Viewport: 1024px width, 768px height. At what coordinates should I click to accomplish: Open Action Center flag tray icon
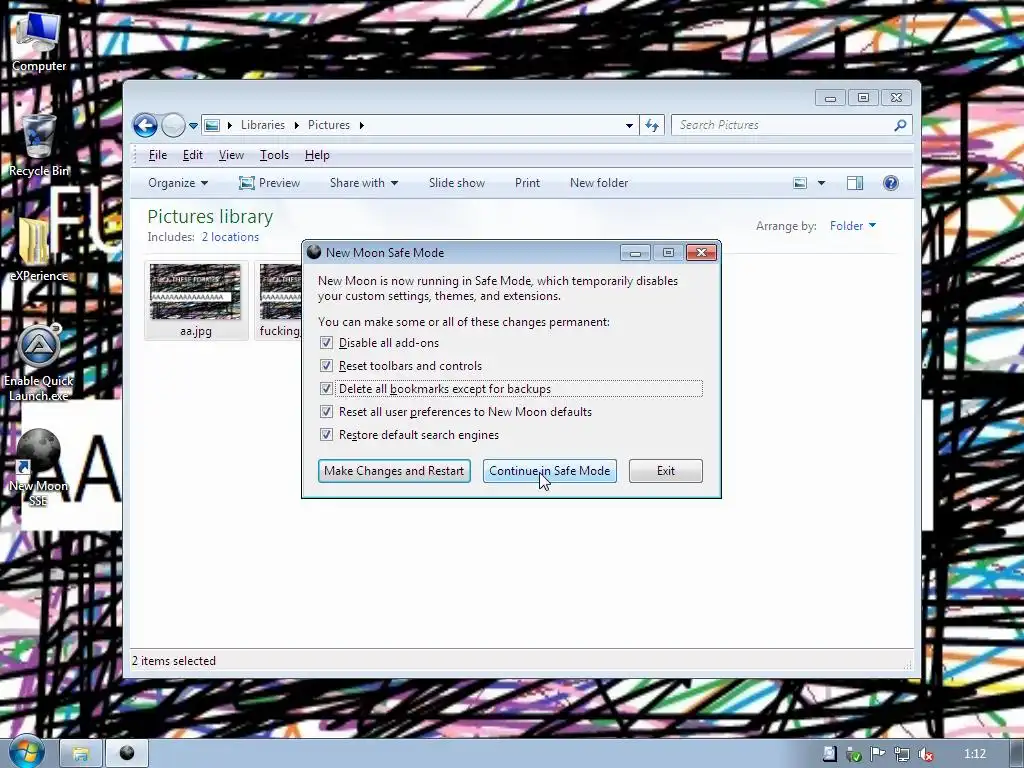click(878, 754)
